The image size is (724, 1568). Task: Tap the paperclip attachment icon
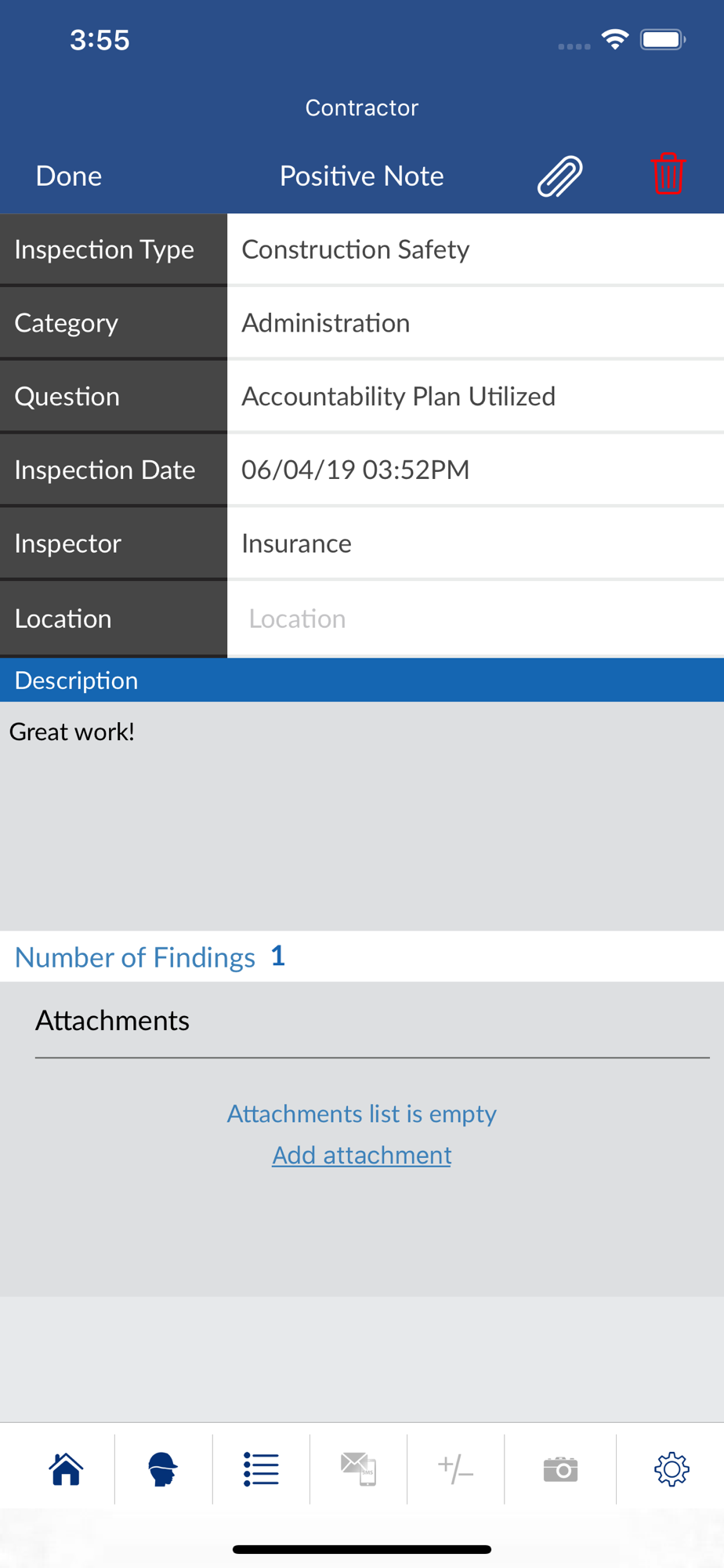tap(559, 176)
